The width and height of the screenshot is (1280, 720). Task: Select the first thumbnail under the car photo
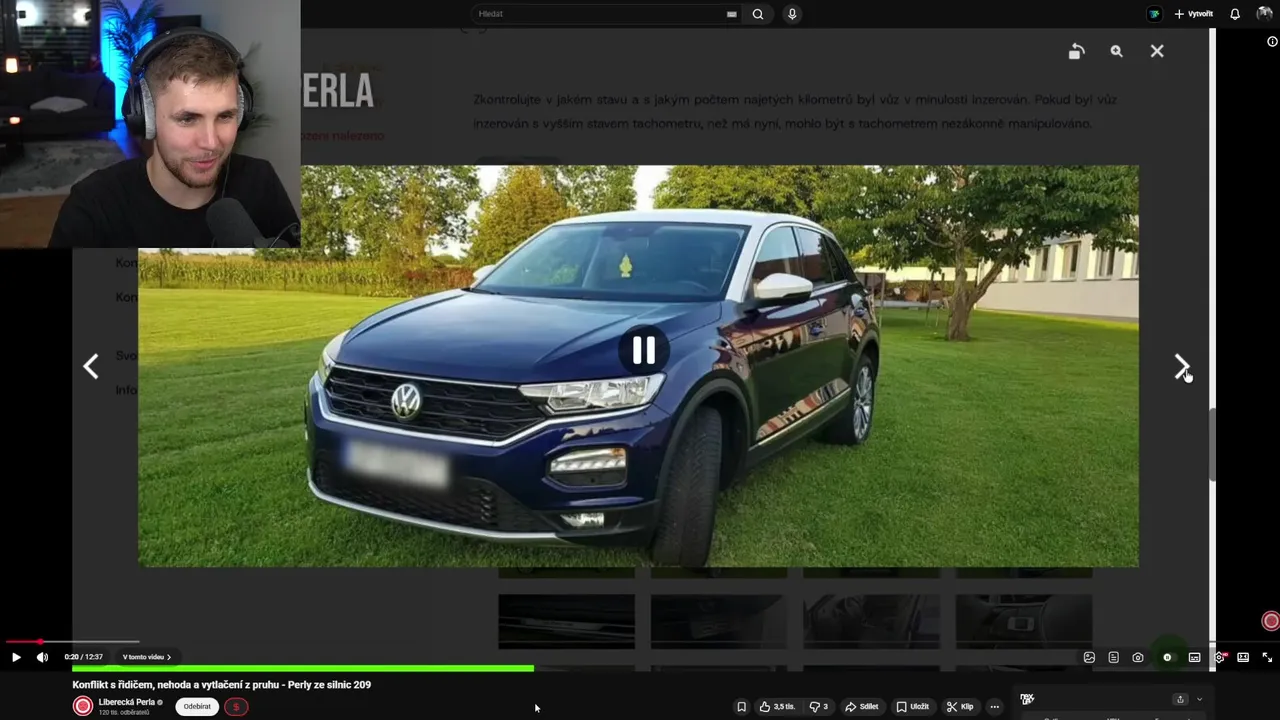tap(566, 621)
